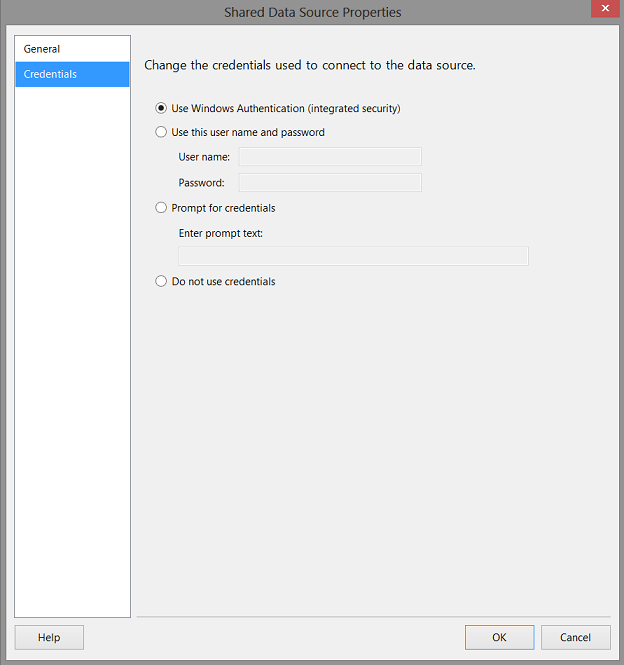The image size is (624, 665).
Task: Click the "Password:" label text
Action: coord(201,183)
